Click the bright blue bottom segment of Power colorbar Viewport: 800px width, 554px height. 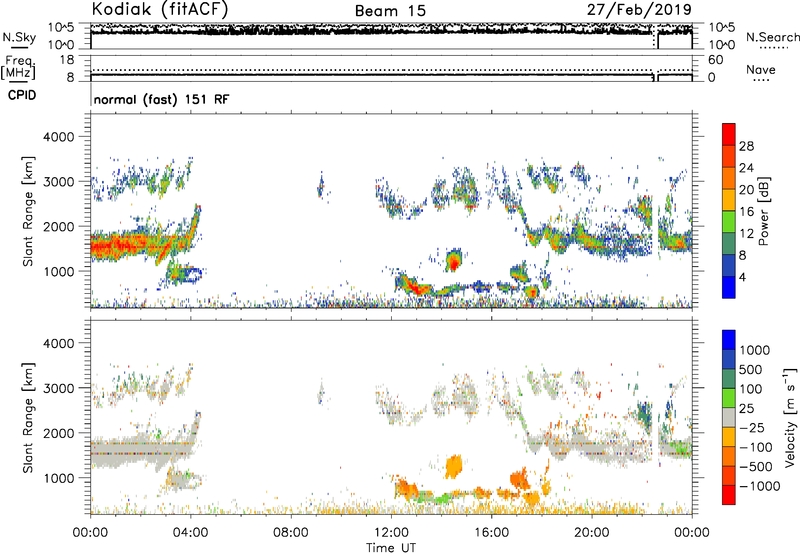(x=729, y=287)
